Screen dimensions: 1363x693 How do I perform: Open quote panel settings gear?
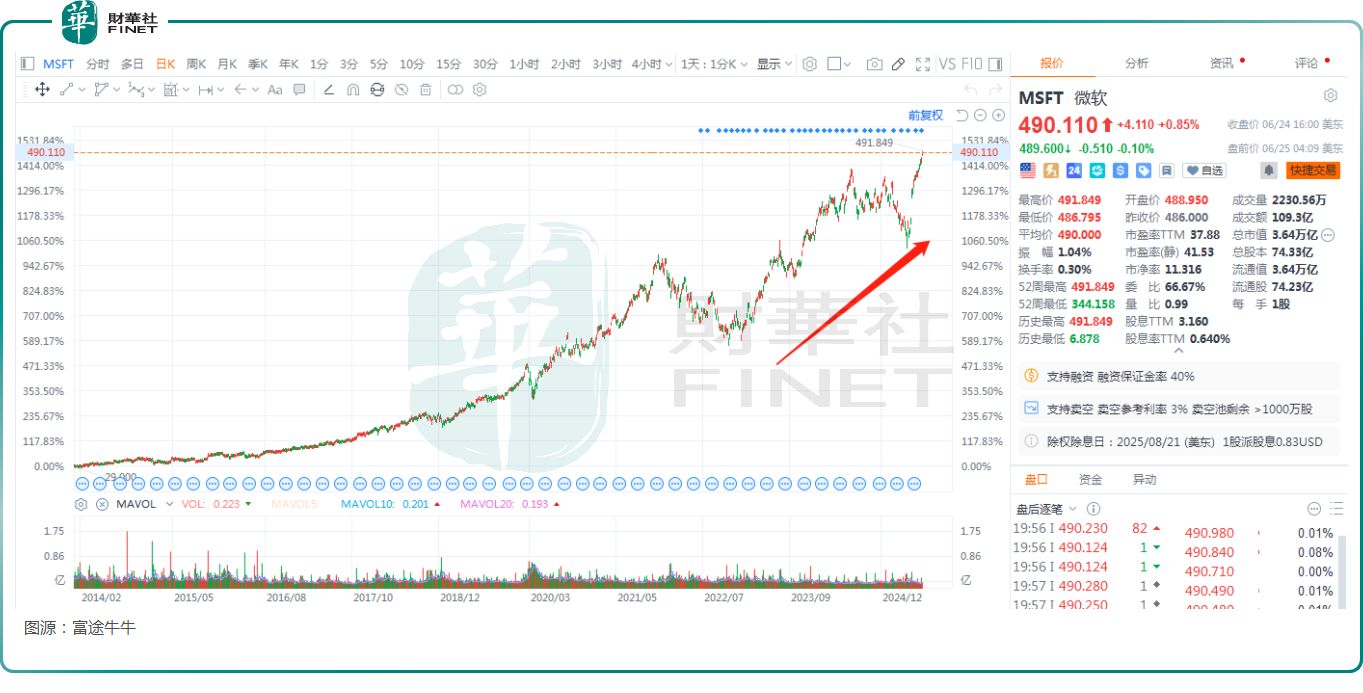(x=1331, y=96)
